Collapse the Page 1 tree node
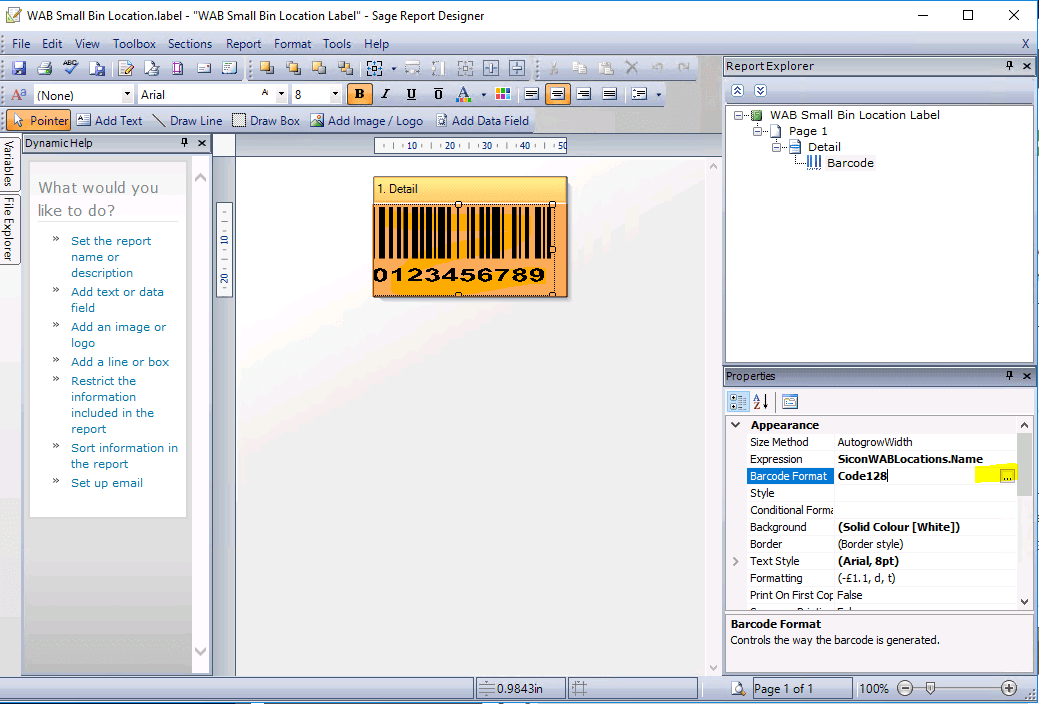Image resolution: width=1039 pixels, height=704 pixels. click(x=757, y=131)
